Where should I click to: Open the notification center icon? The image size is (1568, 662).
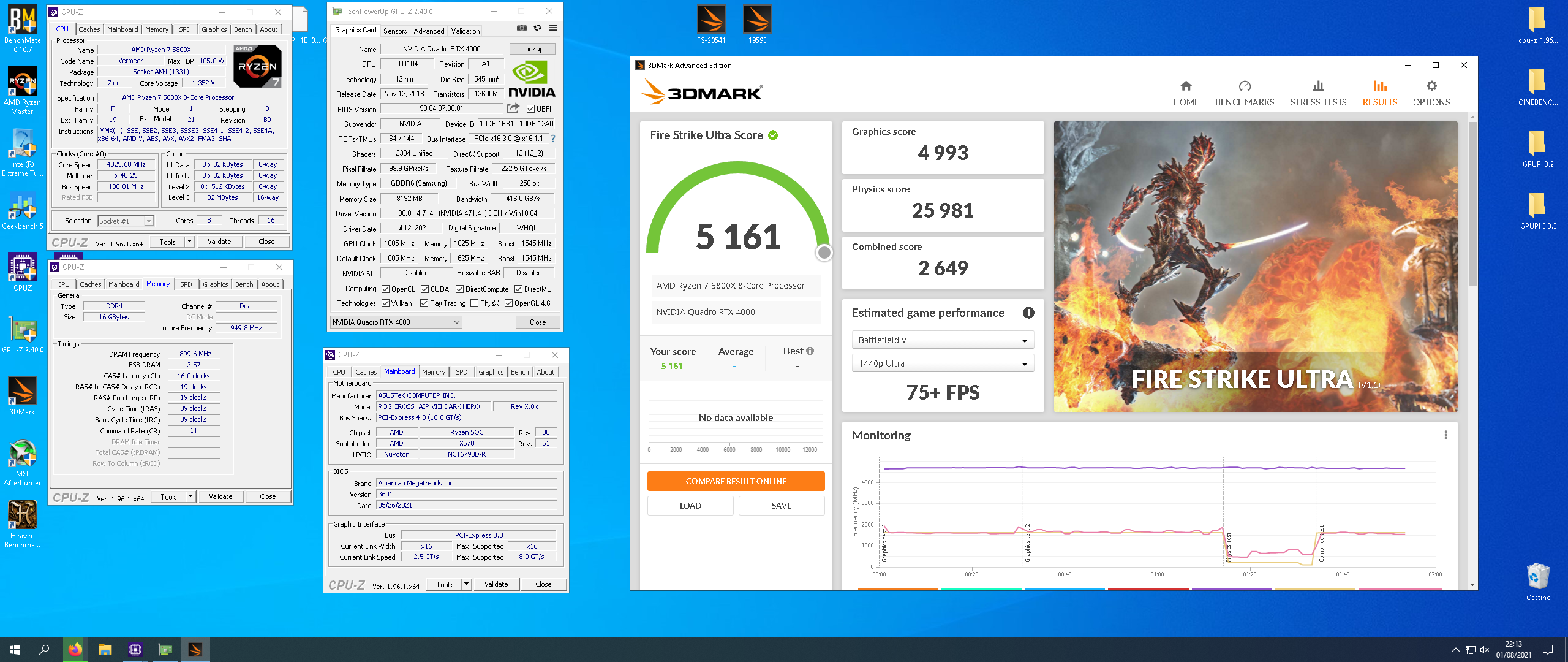pos(1548,650)
